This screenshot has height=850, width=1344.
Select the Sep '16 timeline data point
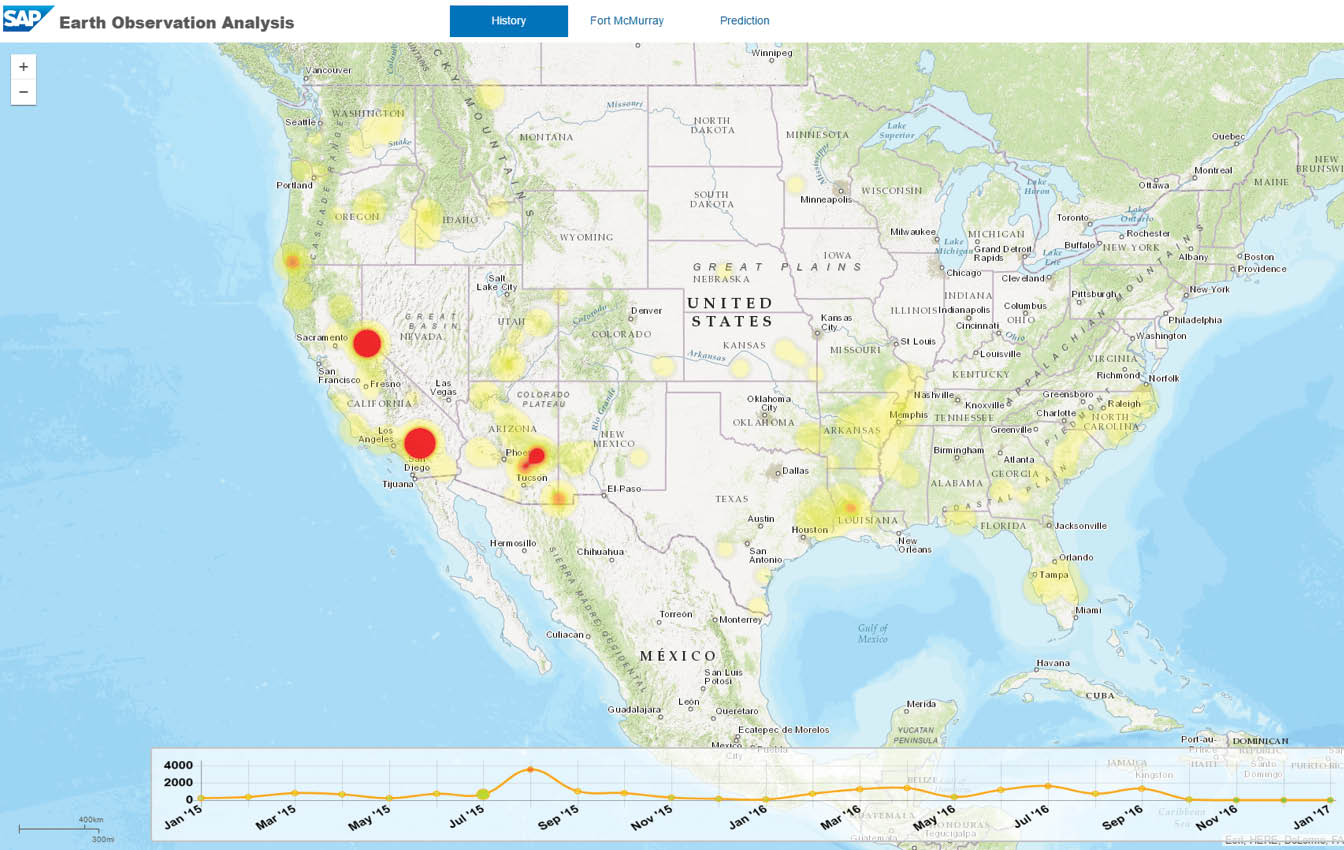pos(1142,788)
